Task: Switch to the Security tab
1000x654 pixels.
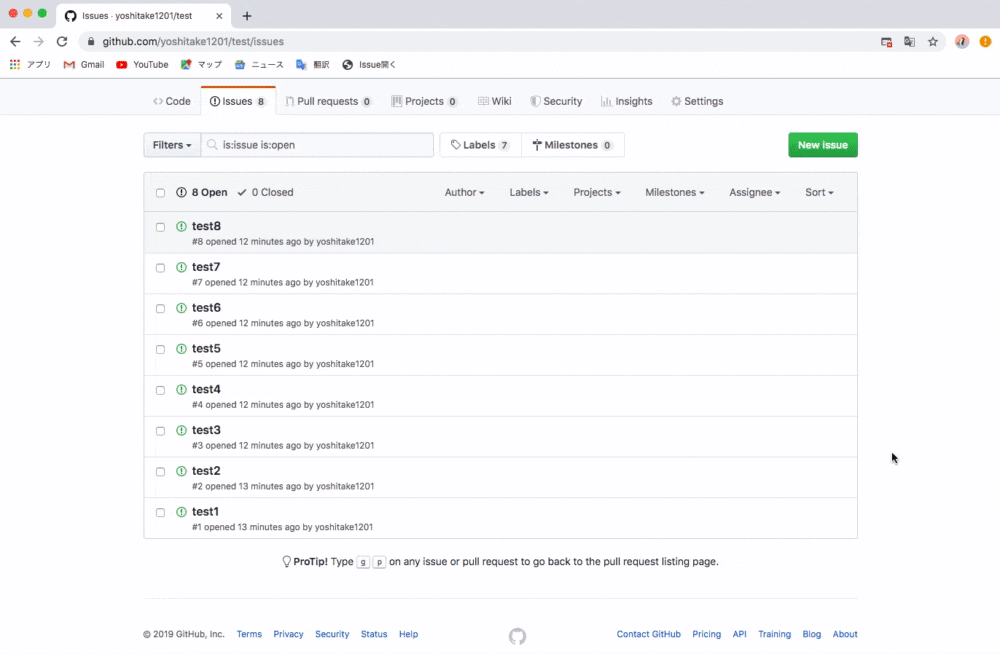Action: [556, 101]
